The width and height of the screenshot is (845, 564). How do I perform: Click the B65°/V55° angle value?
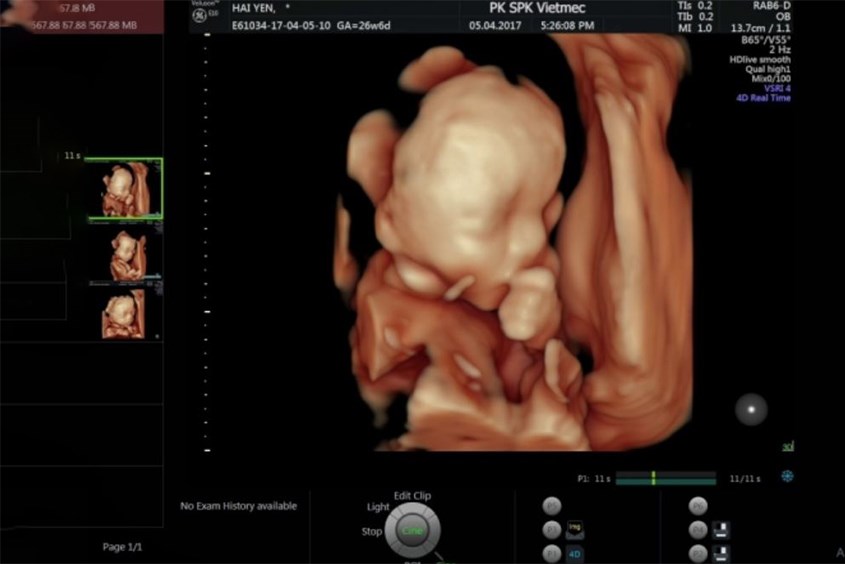click(x=766, y=40)
